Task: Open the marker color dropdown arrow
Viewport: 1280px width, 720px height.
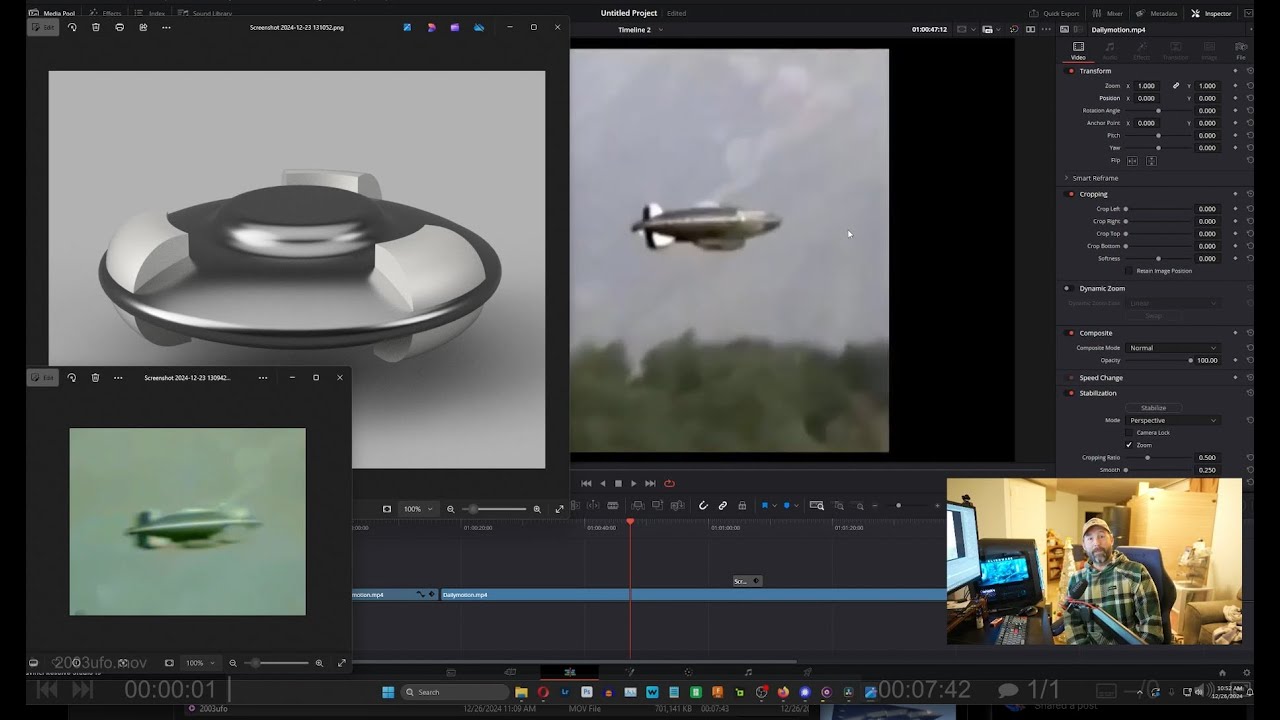Action: pos(797,506)
